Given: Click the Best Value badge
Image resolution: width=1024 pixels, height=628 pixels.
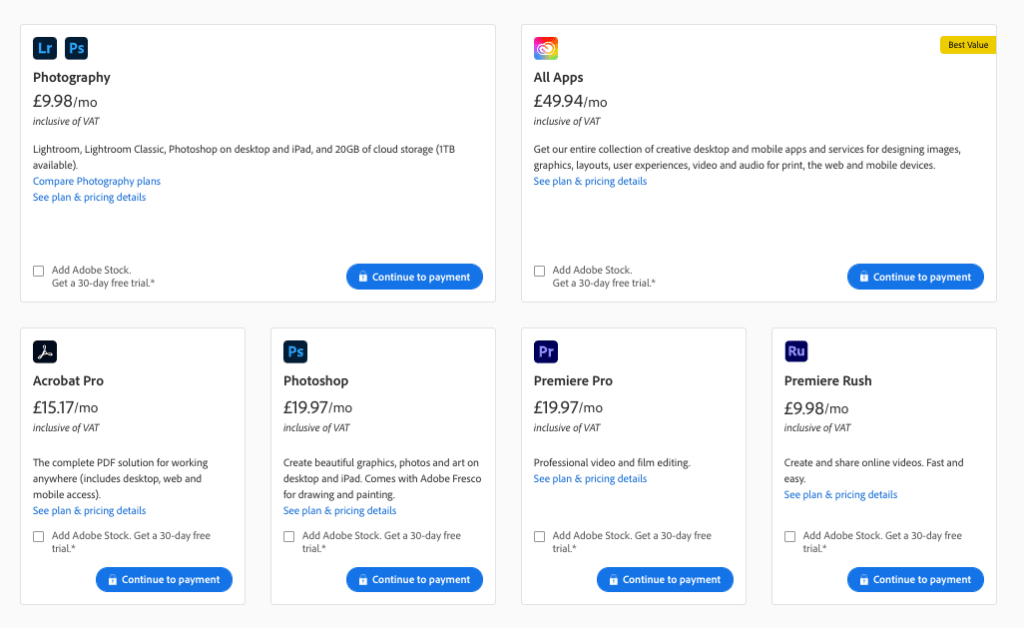Looking at the screenshot, I should (x=968, y=45).
